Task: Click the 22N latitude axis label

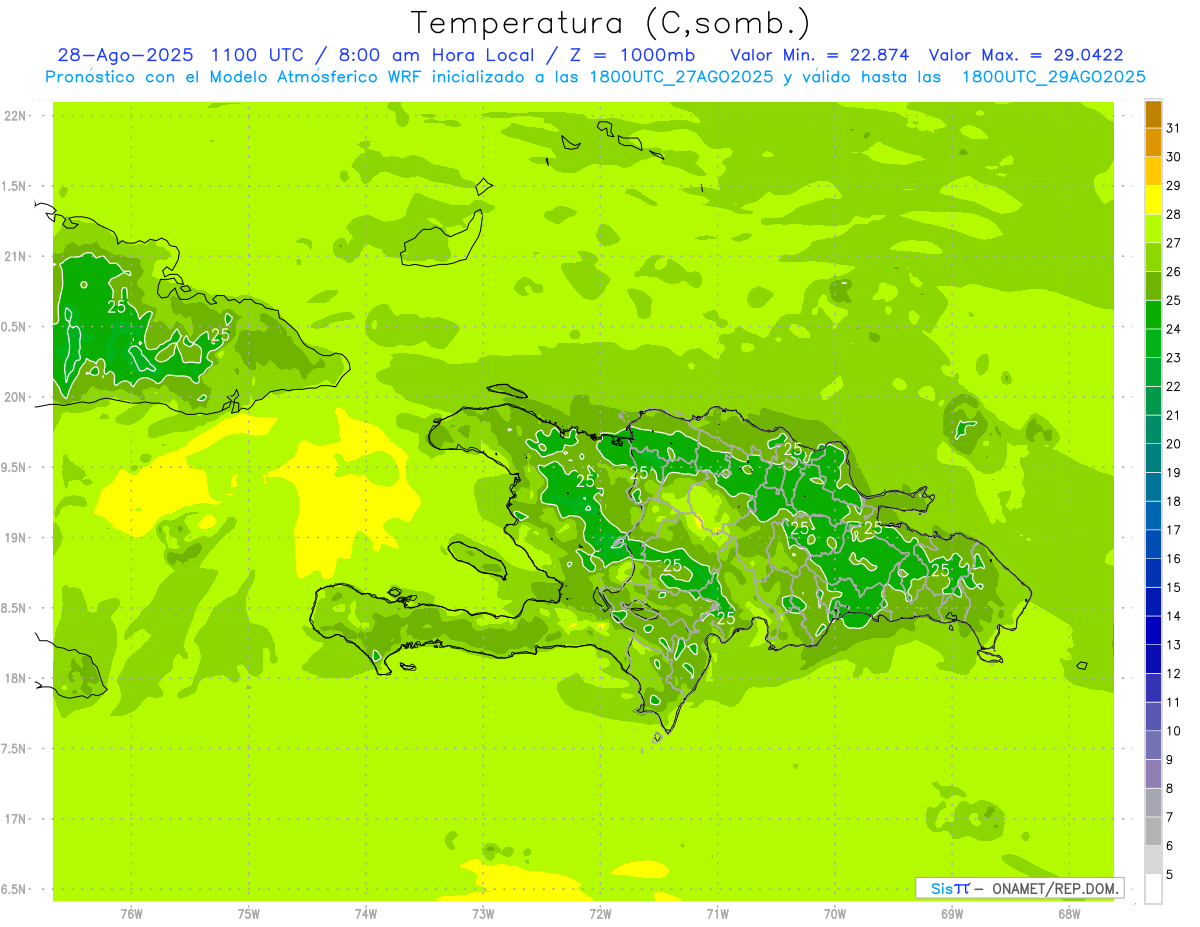Action: [14, 116]
